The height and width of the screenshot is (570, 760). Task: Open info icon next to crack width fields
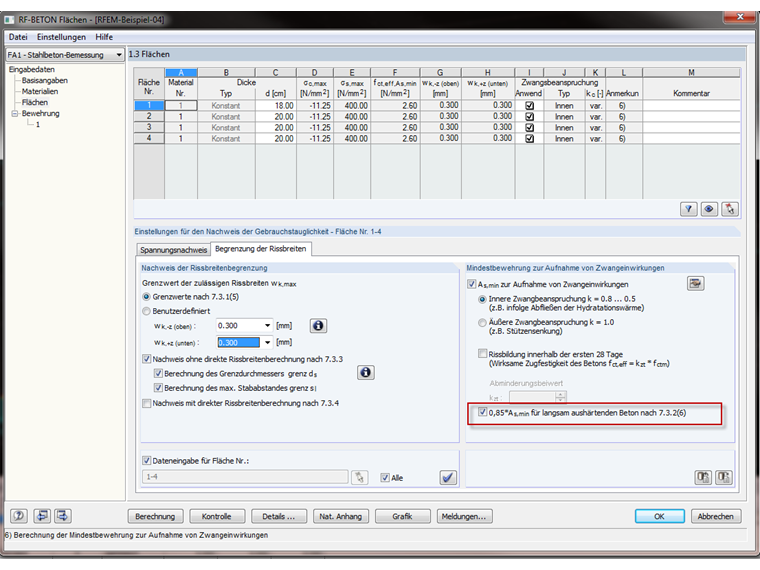coord(318,326)
